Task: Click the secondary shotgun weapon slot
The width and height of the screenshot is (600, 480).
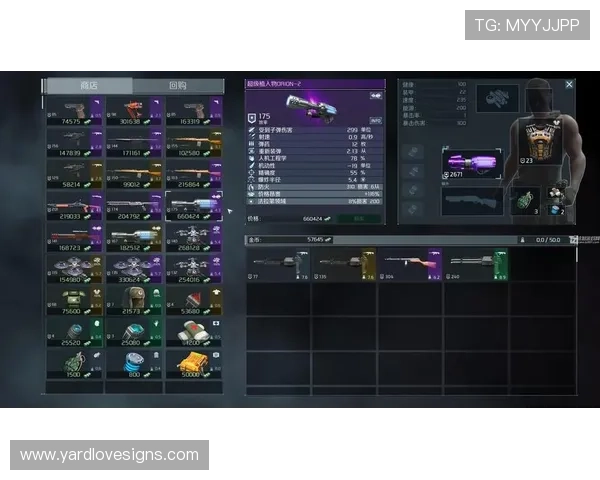Action: coord(471,201)
